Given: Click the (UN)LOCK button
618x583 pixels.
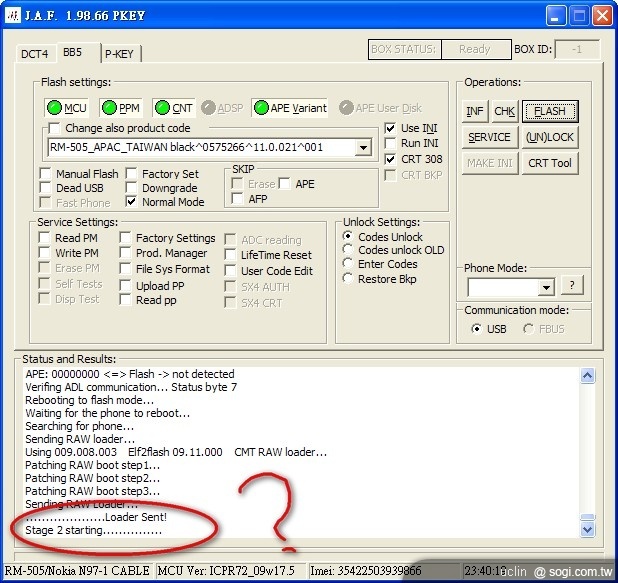Looking at the screenshot, I should coord(550,137).
